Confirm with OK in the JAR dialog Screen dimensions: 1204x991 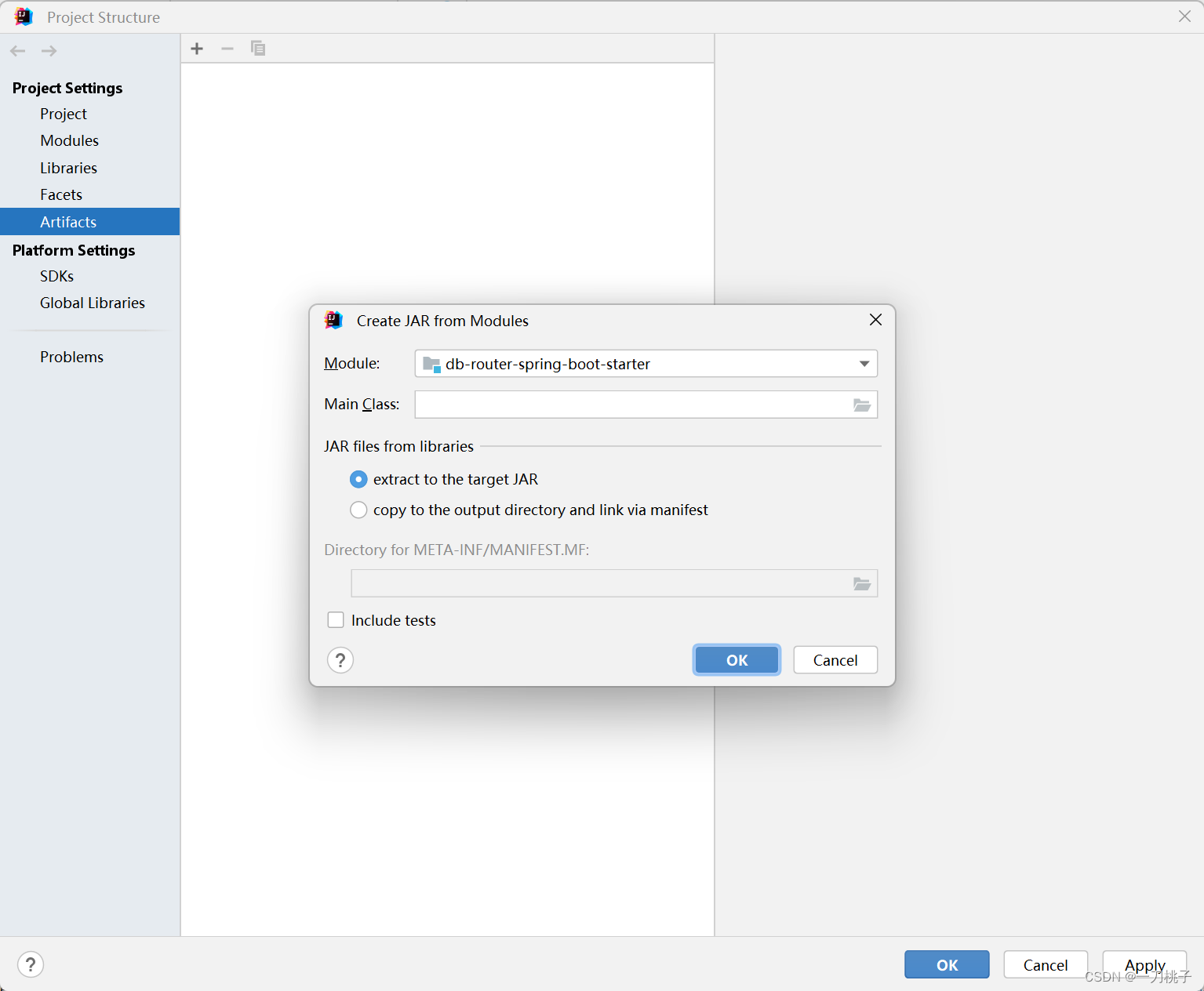click(736, 659)
